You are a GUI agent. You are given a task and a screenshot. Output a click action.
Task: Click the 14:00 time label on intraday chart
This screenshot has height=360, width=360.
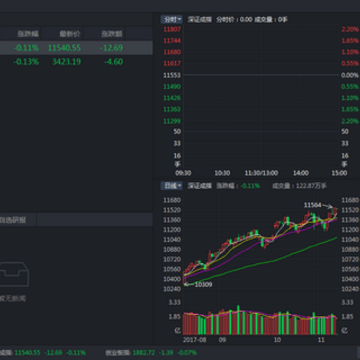coord(301,173)
